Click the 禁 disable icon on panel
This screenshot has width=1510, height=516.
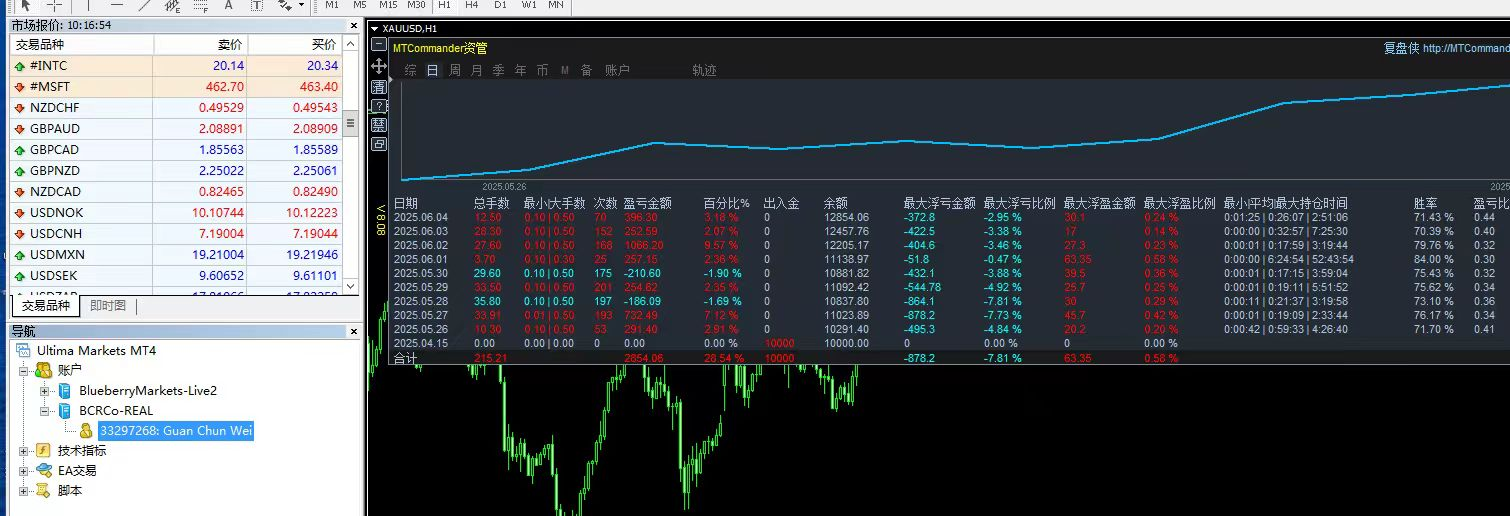379,125
